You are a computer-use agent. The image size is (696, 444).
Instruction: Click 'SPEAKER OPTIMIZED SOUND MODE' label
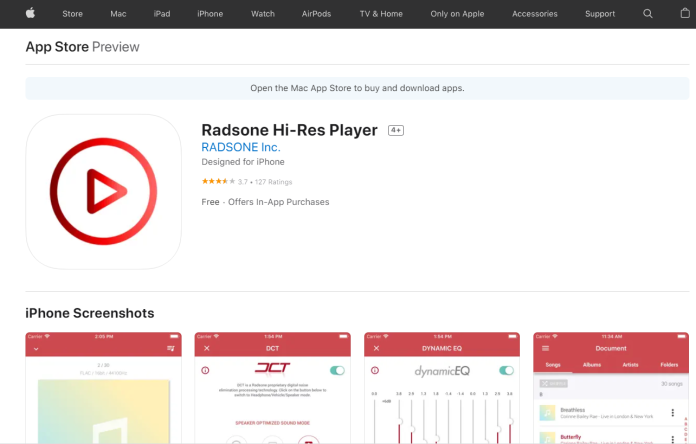pos(273,423)
